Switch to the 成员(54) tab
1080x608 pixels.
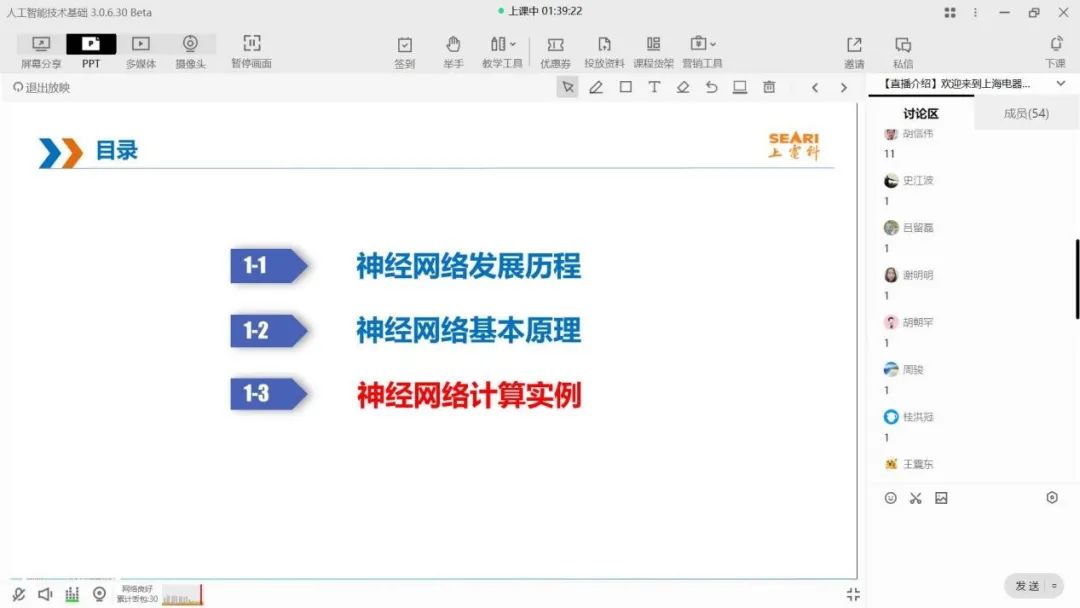coord(1026,114)
